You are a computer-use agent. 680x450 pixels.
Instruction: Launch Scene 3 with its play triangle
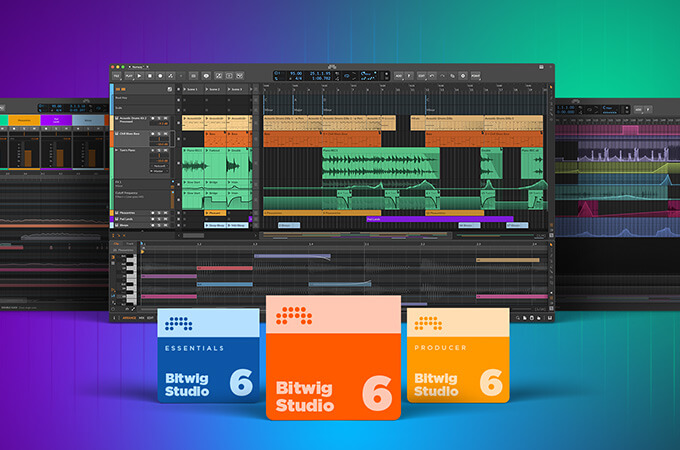(229, 89)
